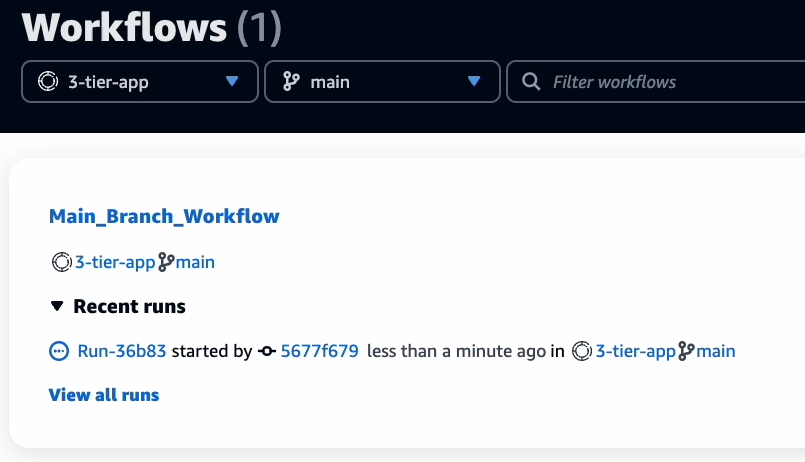Open the Main_Branch_Workflow link
805x462 pixels.
coord(164,216)
